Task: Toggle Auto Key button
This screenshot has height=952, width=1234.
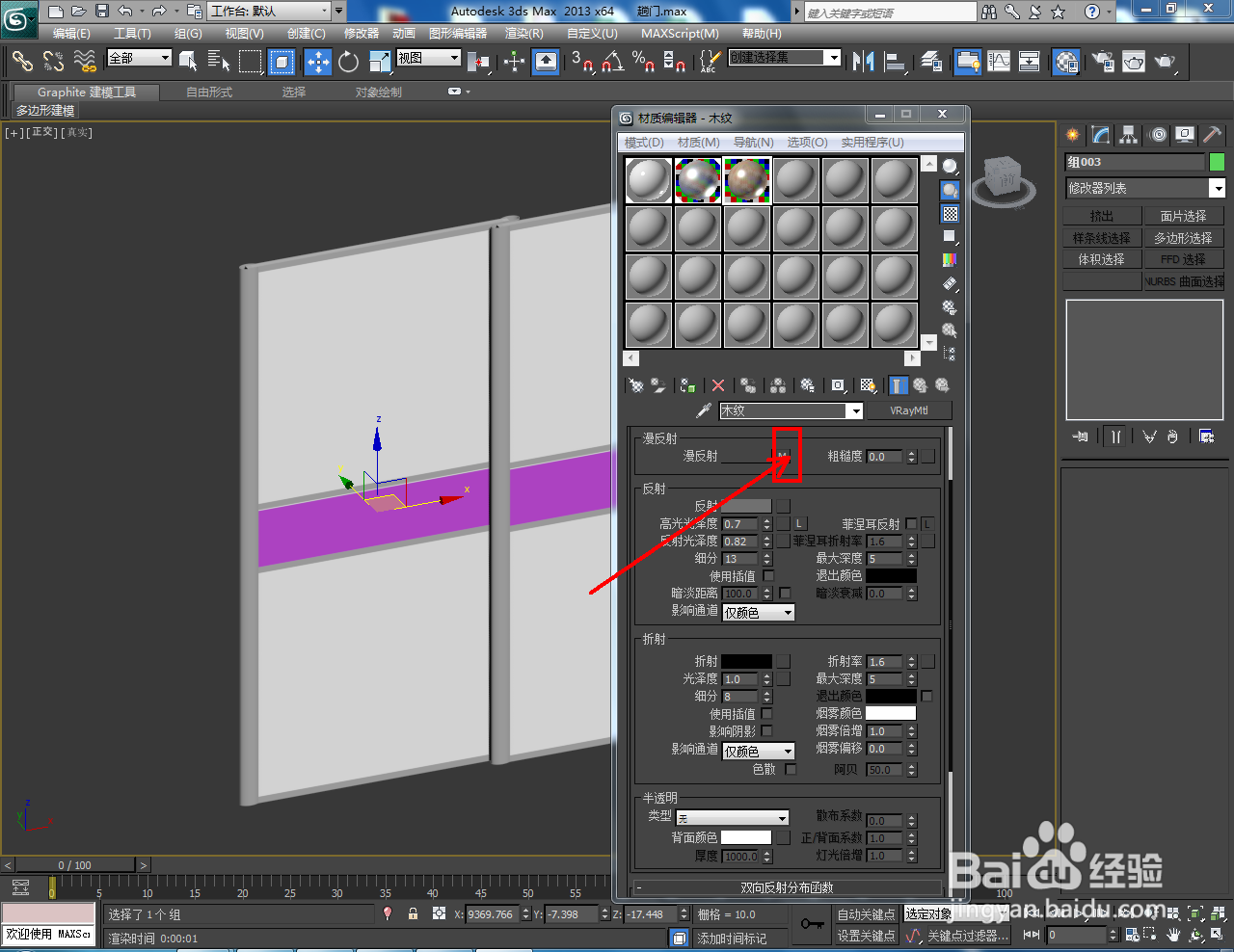Action: point(866,914)
